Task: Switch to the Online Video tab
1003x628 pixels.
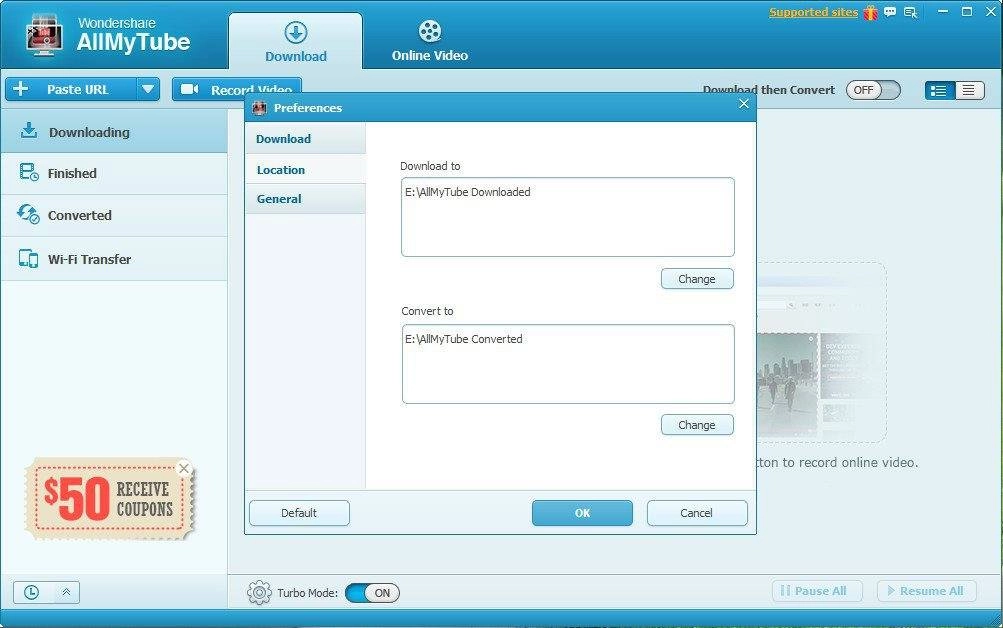Action: pyautogui.click(x=430, y=42)
